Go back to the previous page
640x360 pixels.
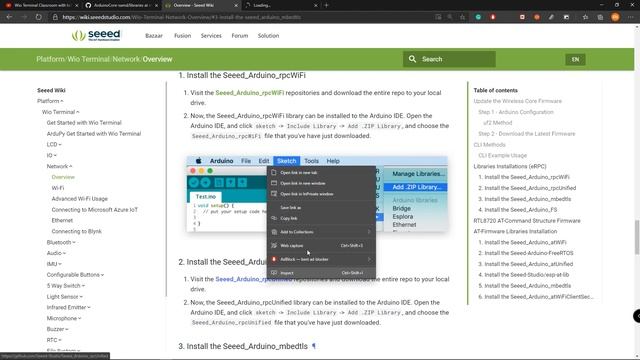click(9, 17)
